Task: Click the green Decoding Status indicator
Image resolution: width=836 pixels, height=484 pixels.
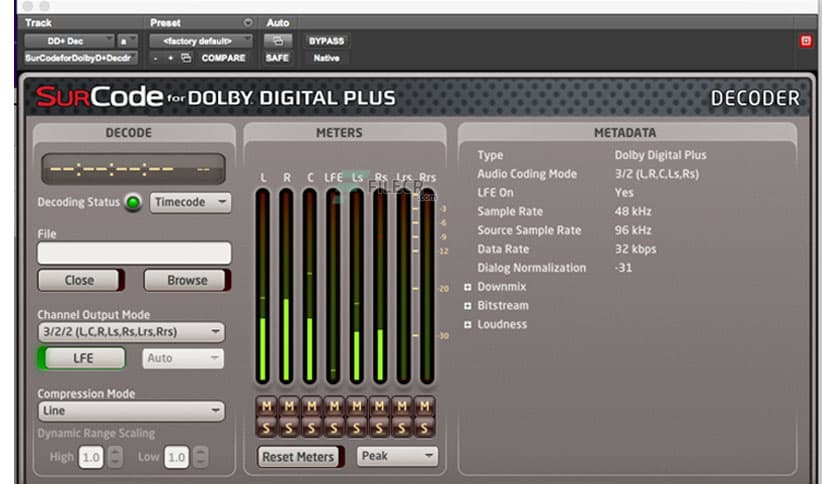Action: [x=133, y=203]
